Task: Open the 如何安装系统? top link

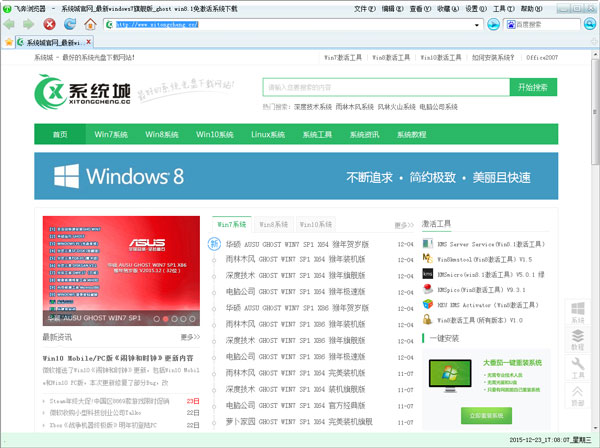Action: tap(493, 58)
